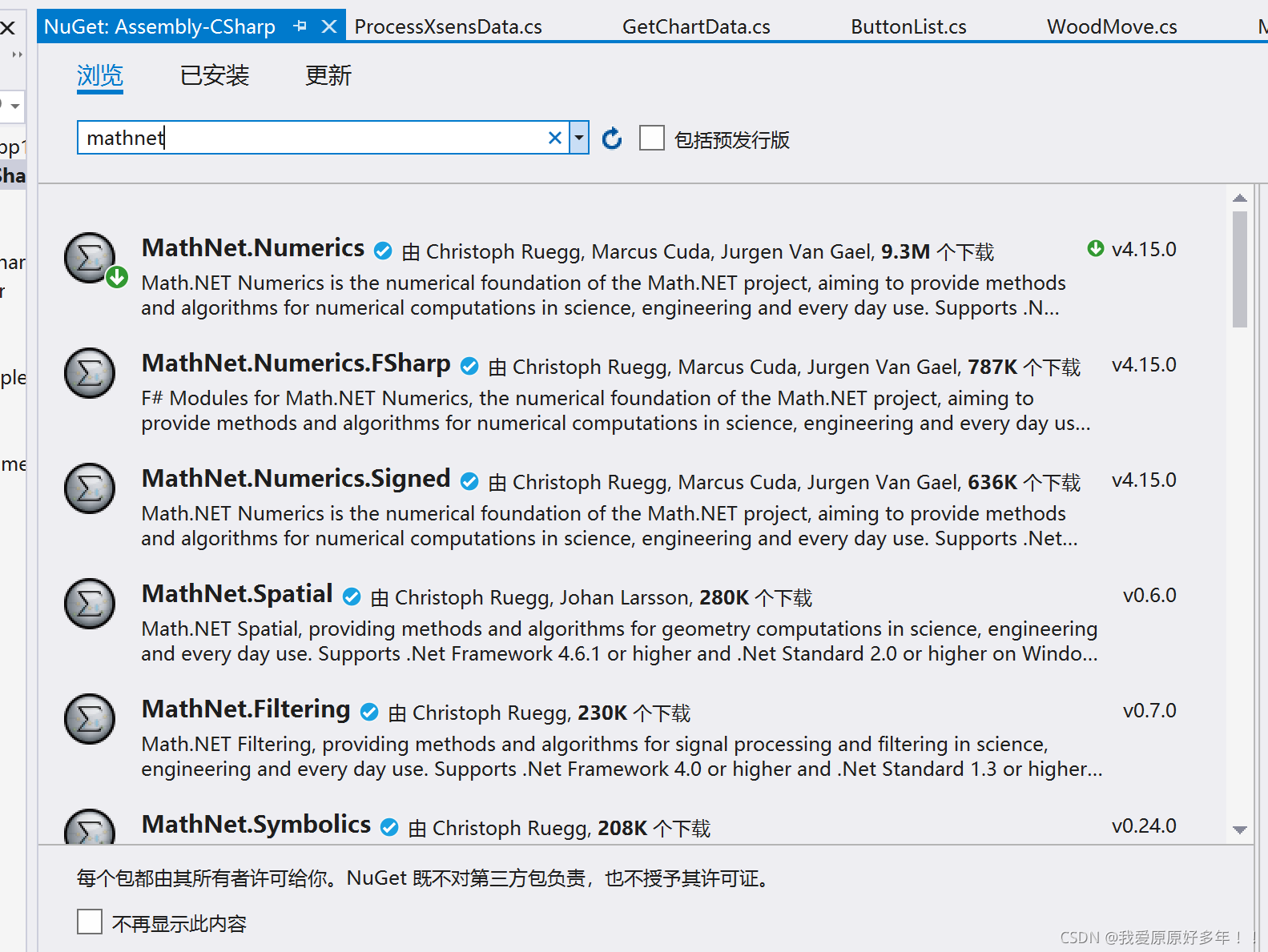Click the refresh search results icon

(x=612, y=139)
